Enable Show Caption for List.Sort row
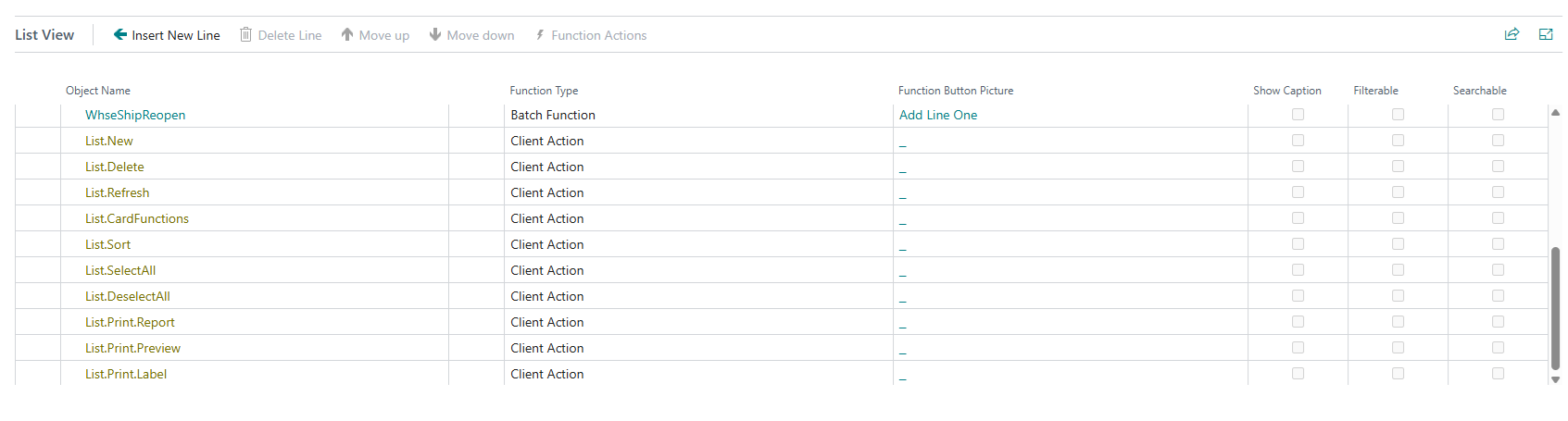 tap(1298, 244)
